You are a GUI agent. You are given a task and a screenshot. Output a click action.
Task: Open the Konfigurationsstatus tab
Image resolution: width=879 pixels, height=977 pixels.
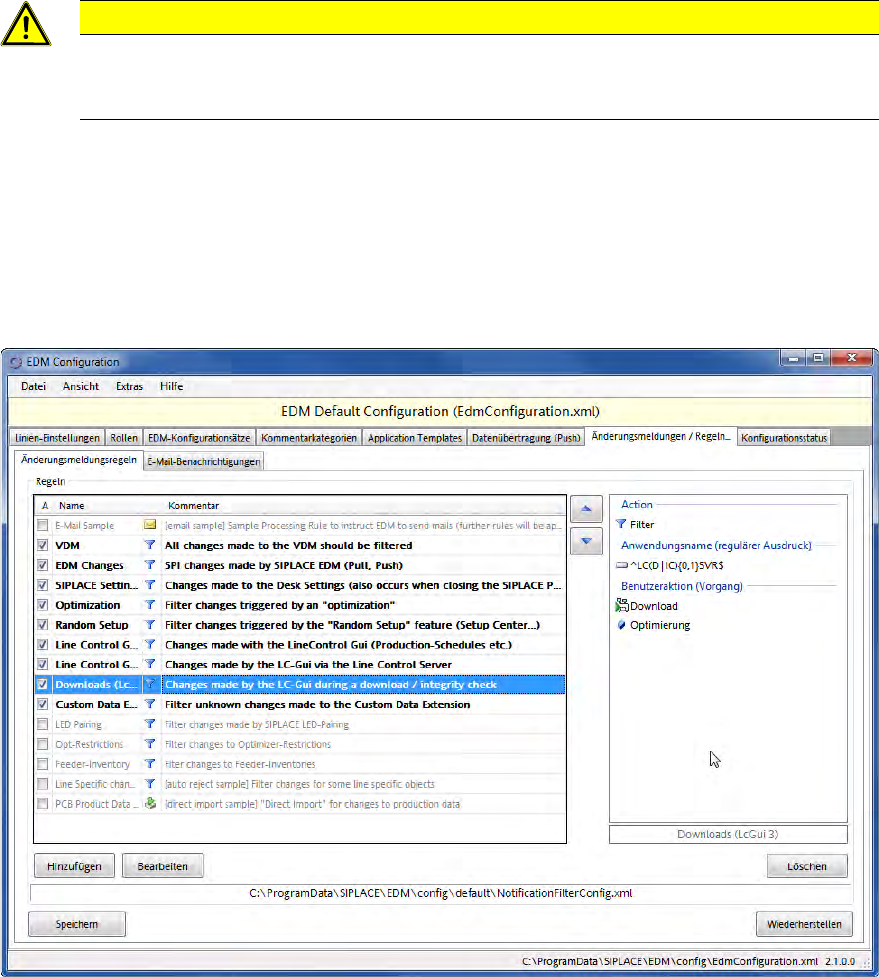(784, 438)
